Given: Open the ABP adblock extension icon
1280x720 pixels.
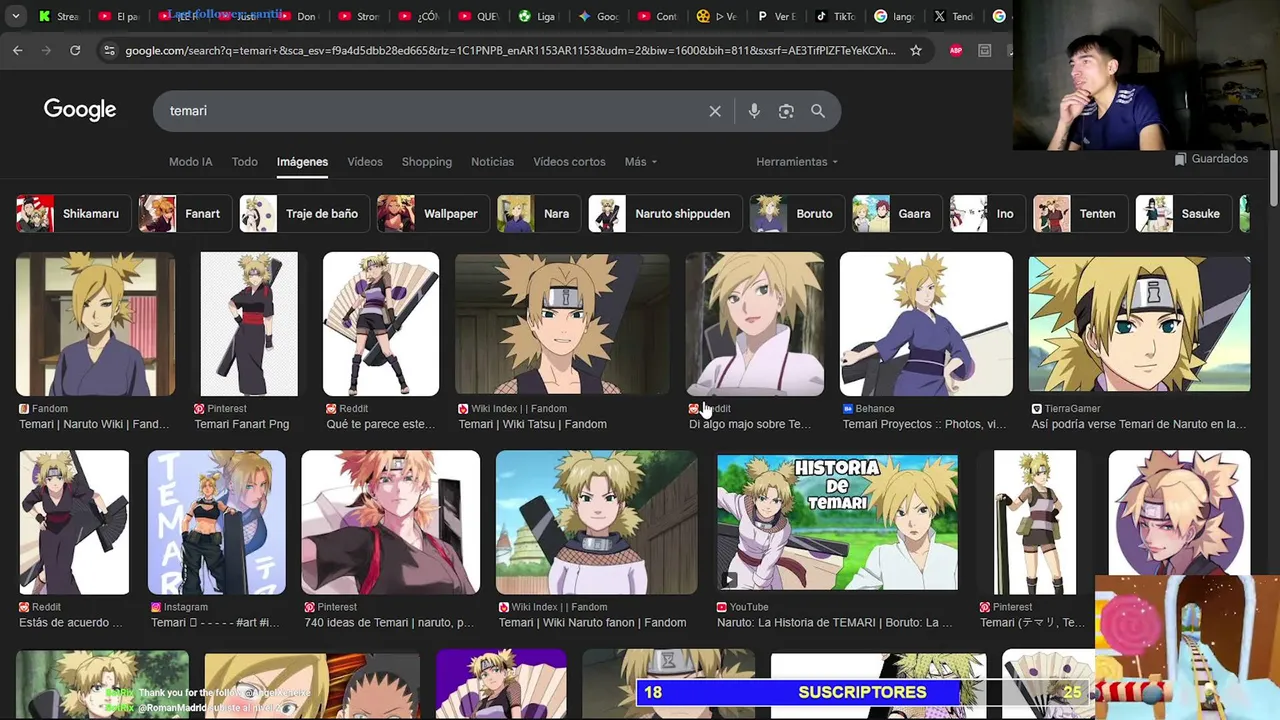Looking at the screenshot, I should click(x=956, y=50).
